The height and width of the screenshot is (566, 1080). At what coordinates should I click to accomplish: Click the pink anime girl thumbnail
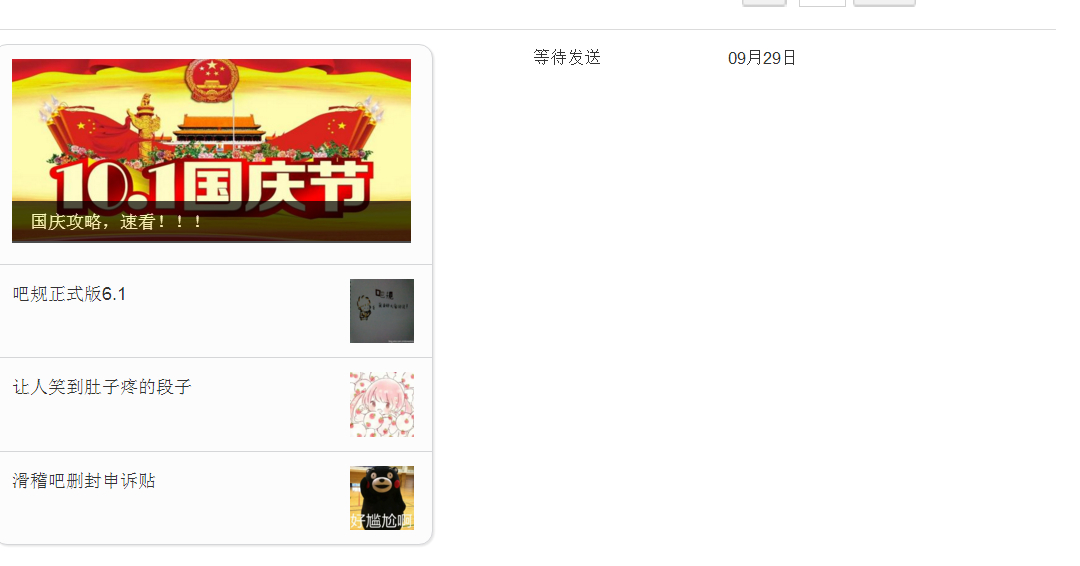pyautogui.click(x=382, y=404)
